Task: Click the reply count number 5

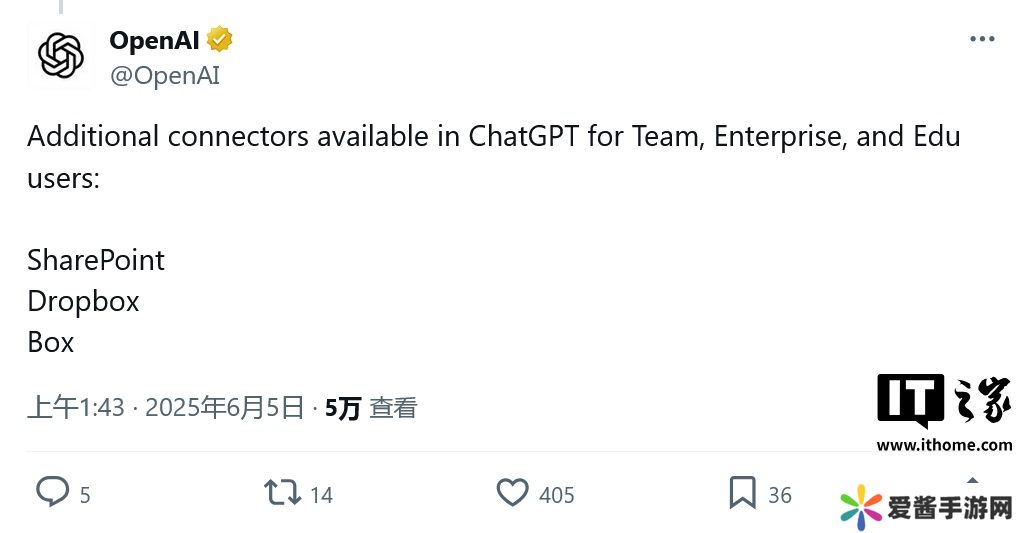Action: pos(85,495)
